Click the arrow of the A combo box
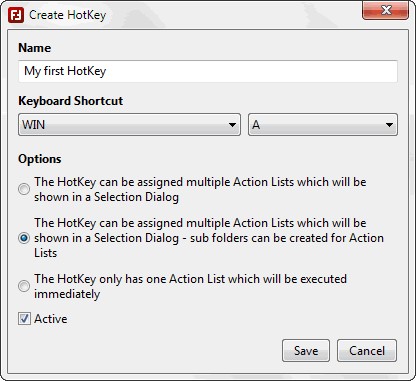416x381 pixels. pyautogui.click(x=389, y=125)
